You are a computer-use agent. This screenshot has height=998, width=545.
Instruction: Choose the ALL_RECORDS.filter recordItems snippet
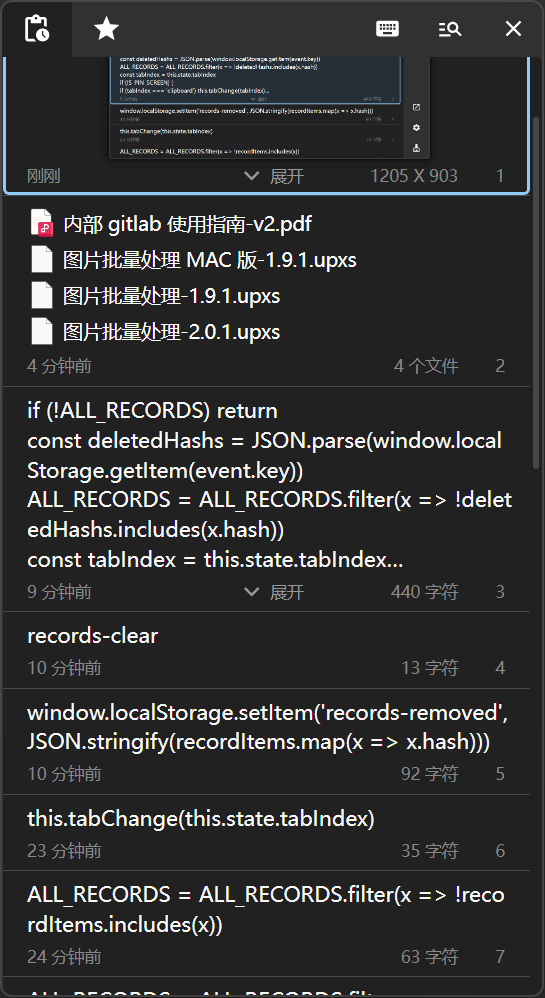coord(266,924)
